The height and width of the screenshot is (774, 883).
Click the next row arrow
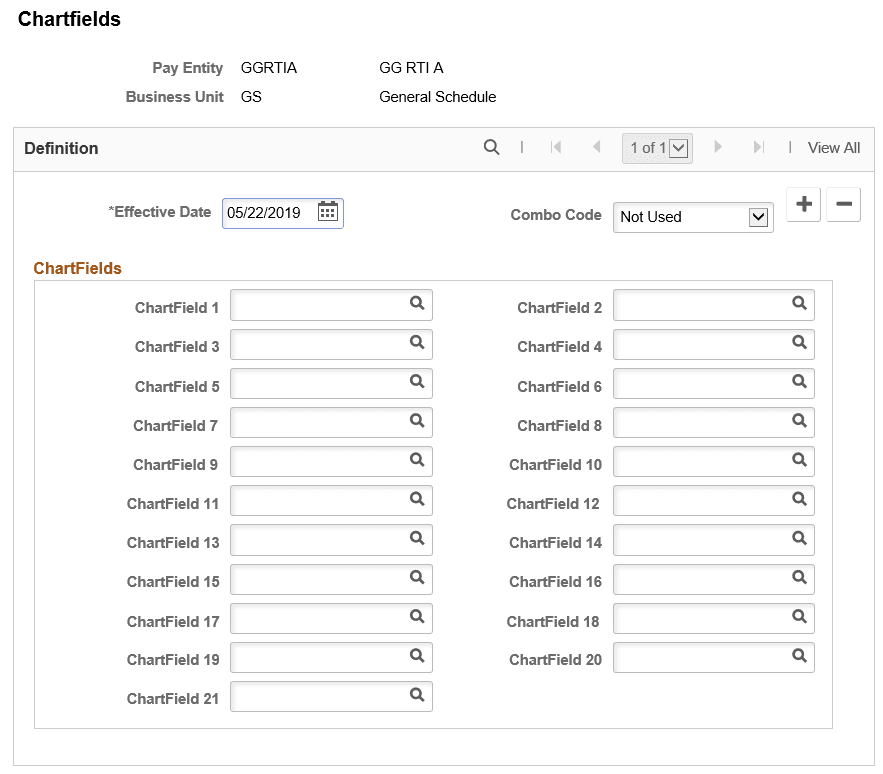click(718, 147)
